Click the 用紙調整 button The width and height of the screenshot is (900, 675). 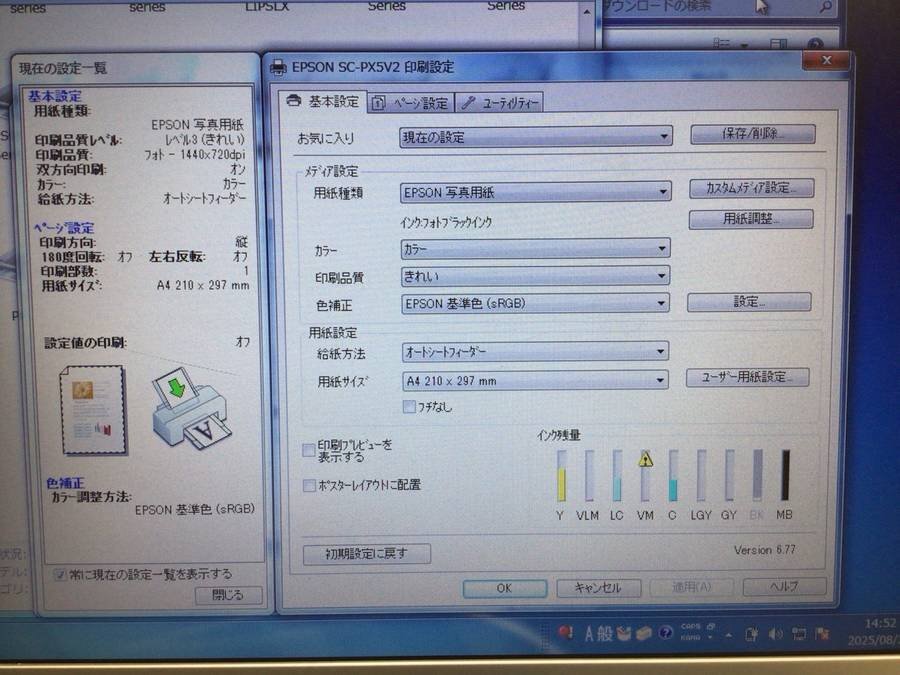[751, 219]
